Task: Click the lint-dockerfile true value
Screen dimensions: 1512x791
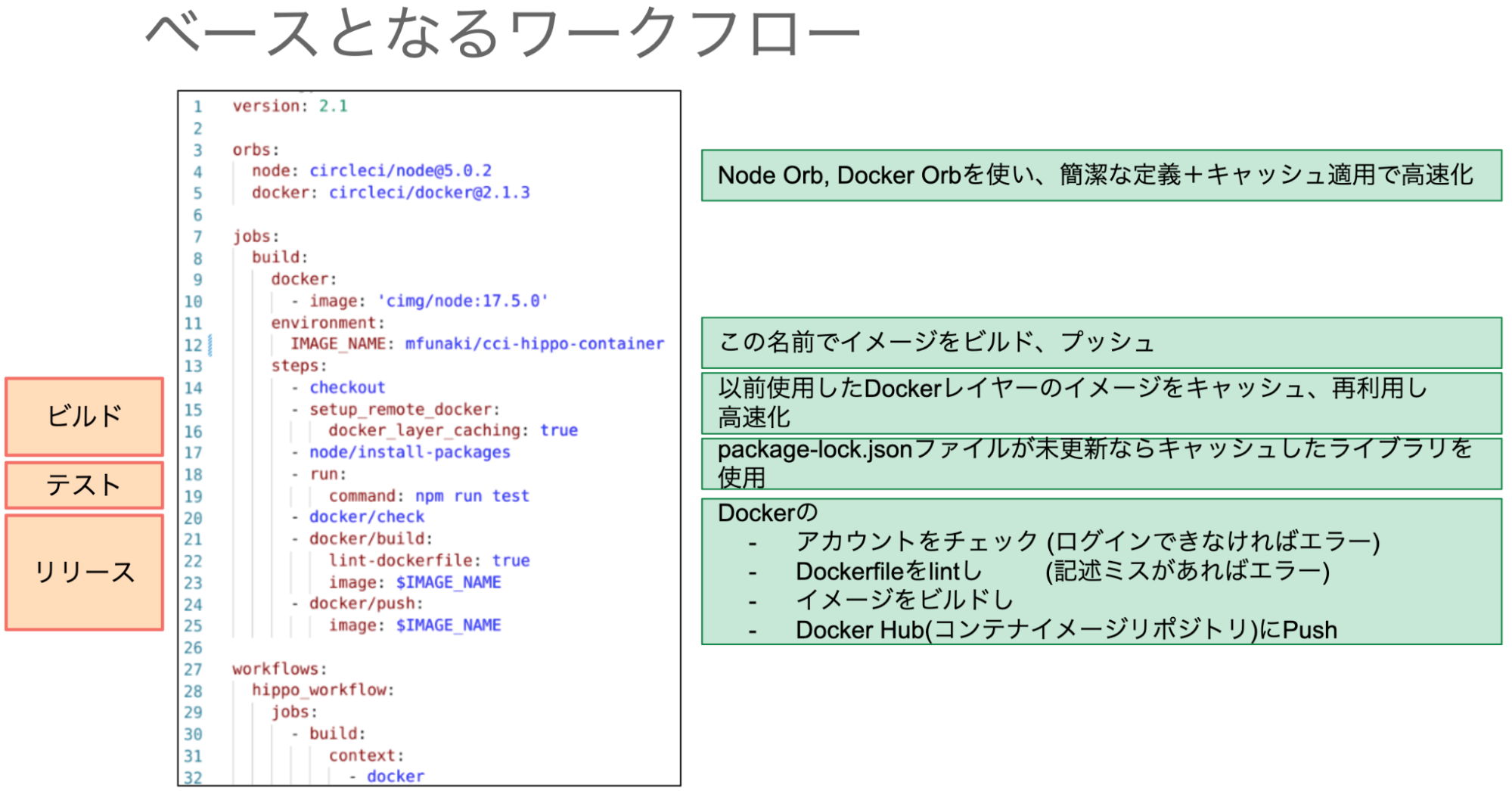Action: (511, 561)
